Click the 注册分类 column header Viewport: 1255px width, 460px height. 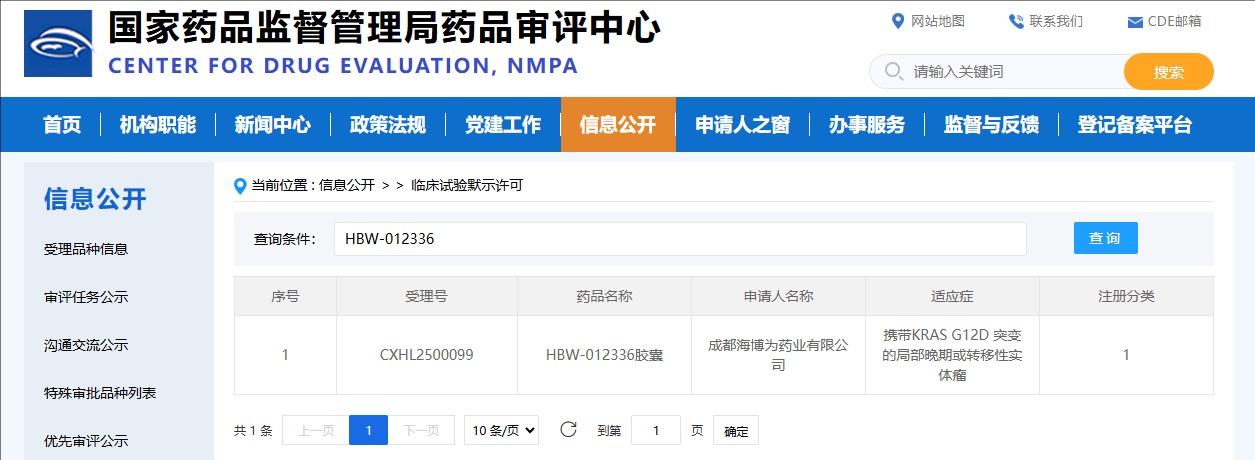click(1126, 297)
